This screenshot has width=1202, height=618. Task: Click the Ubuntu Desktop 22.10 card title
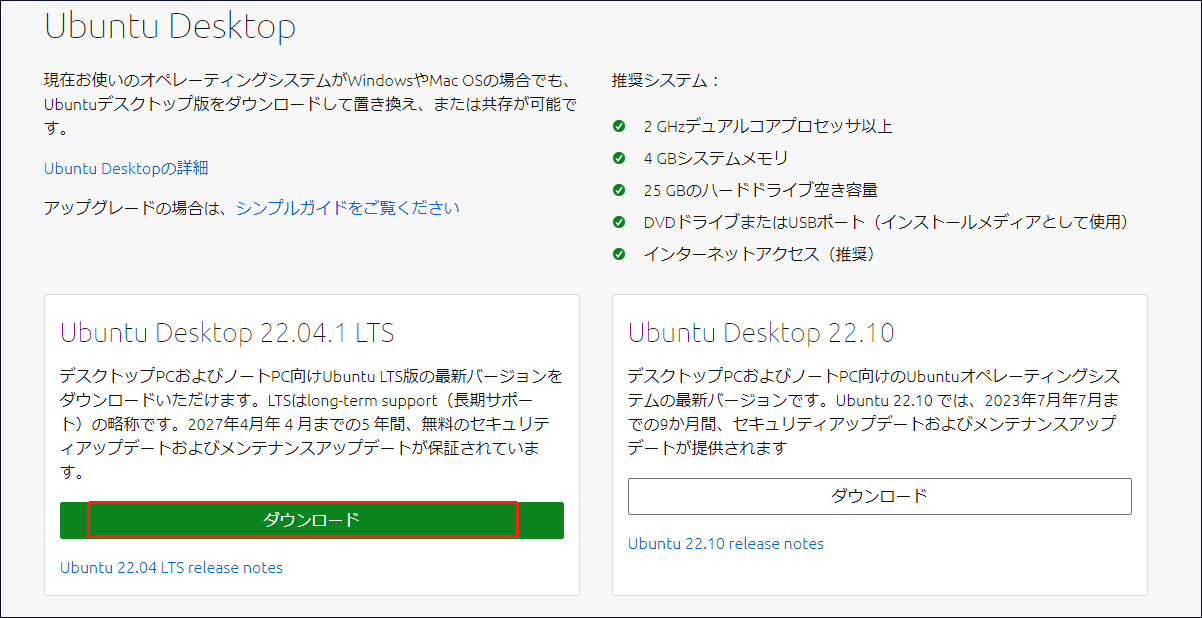761,332
